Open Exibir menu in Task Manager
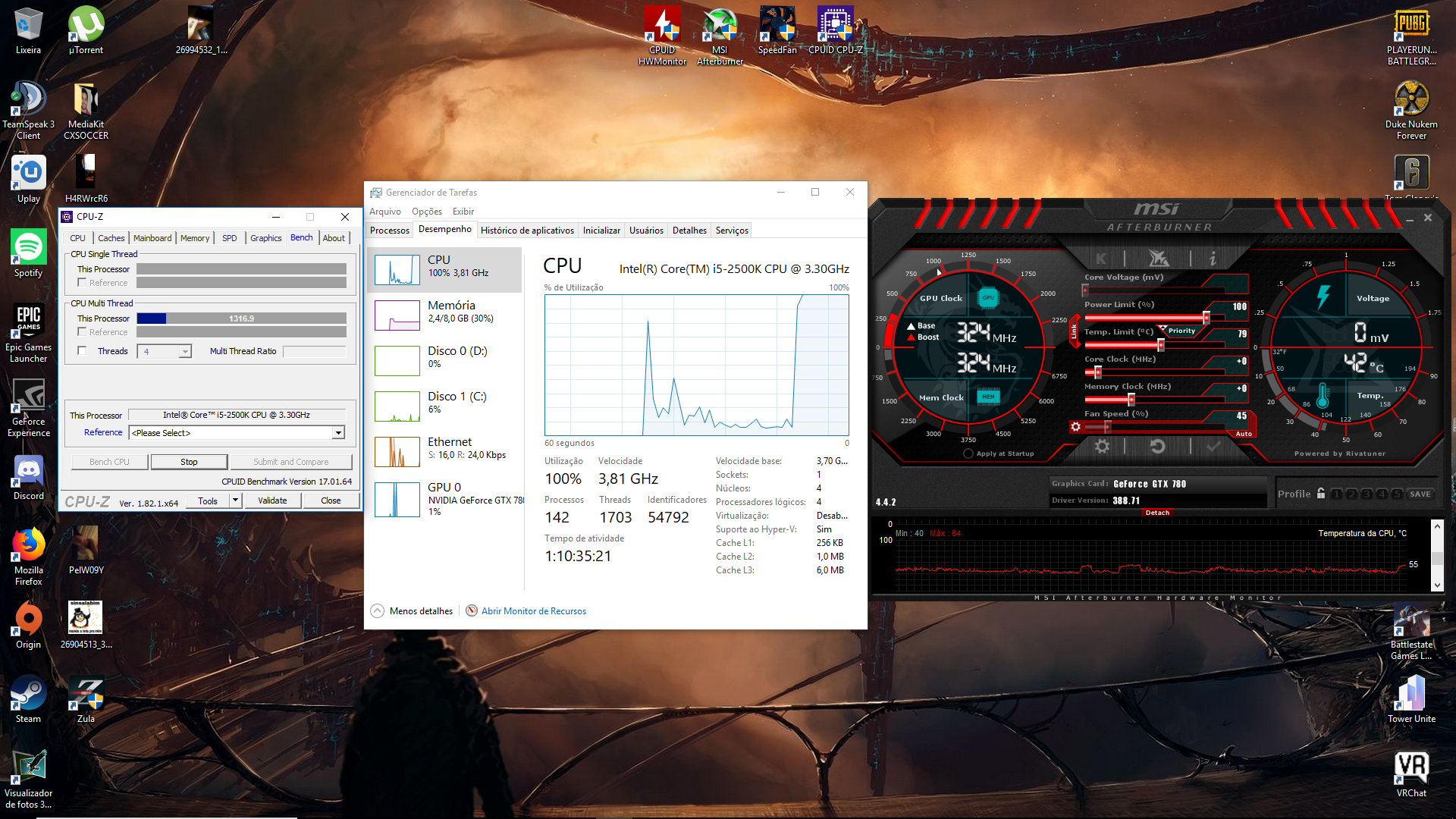 click(x=463, y=212)
